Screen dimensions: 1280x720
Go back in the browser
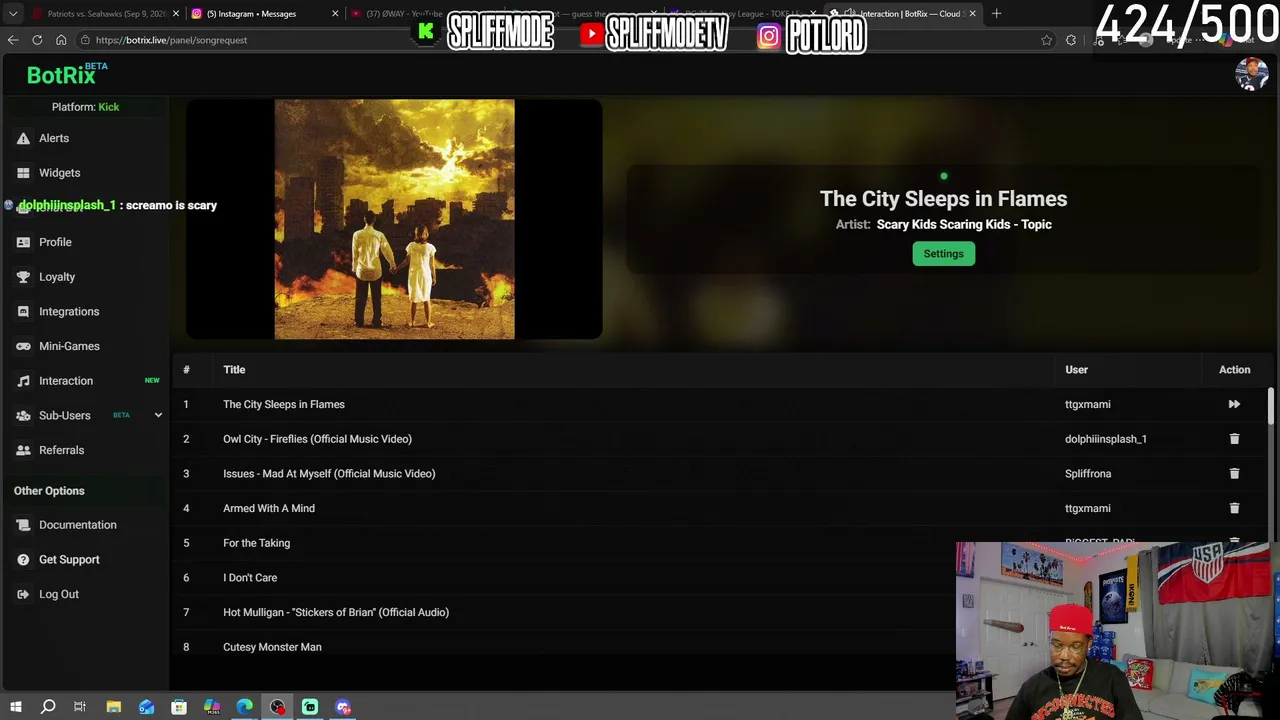pyautogui.click(x=13, y=40)
